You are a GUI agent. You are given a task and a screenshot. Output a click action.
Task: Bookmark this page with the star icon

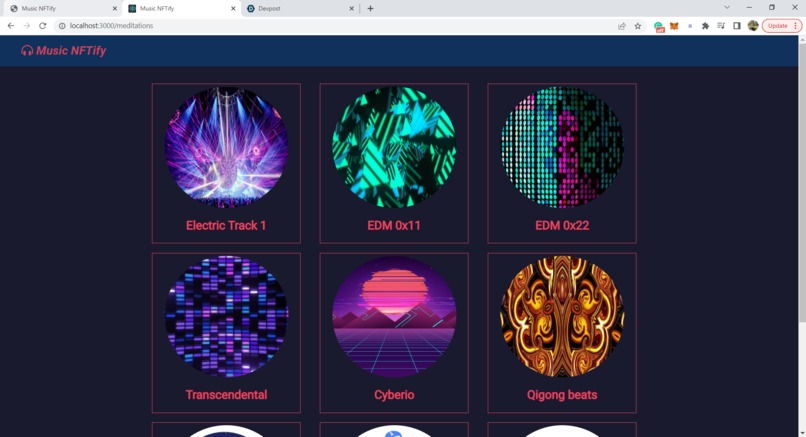[x=638, y=26]
